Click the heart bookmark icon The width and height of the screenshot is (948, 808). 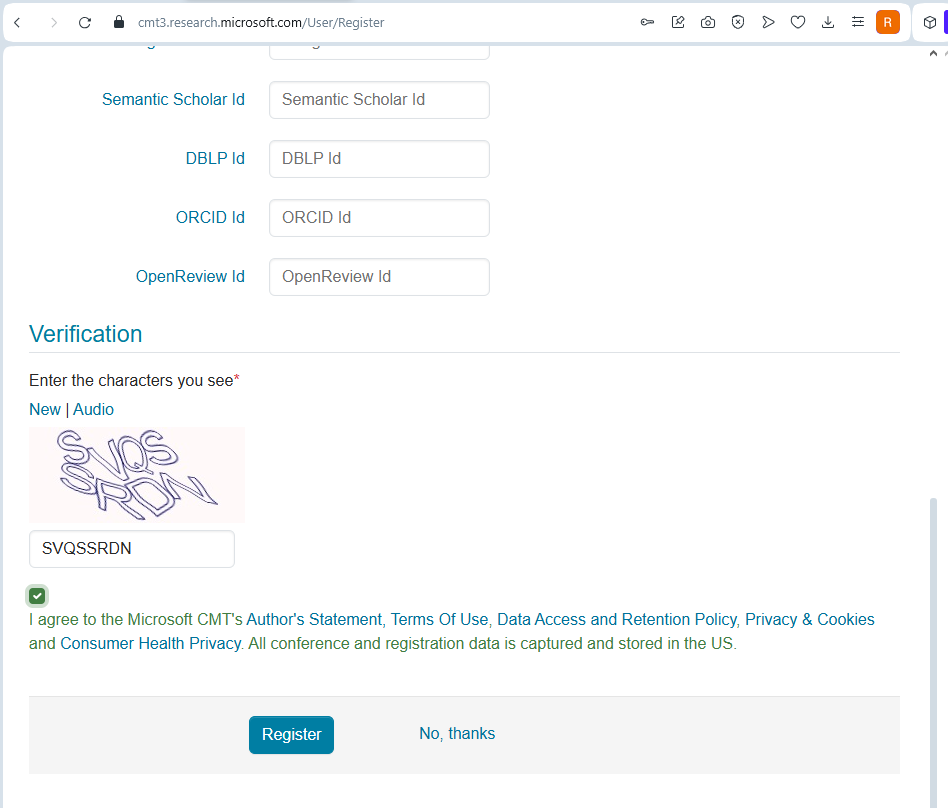pyautogui.click(x=798, y=22)
